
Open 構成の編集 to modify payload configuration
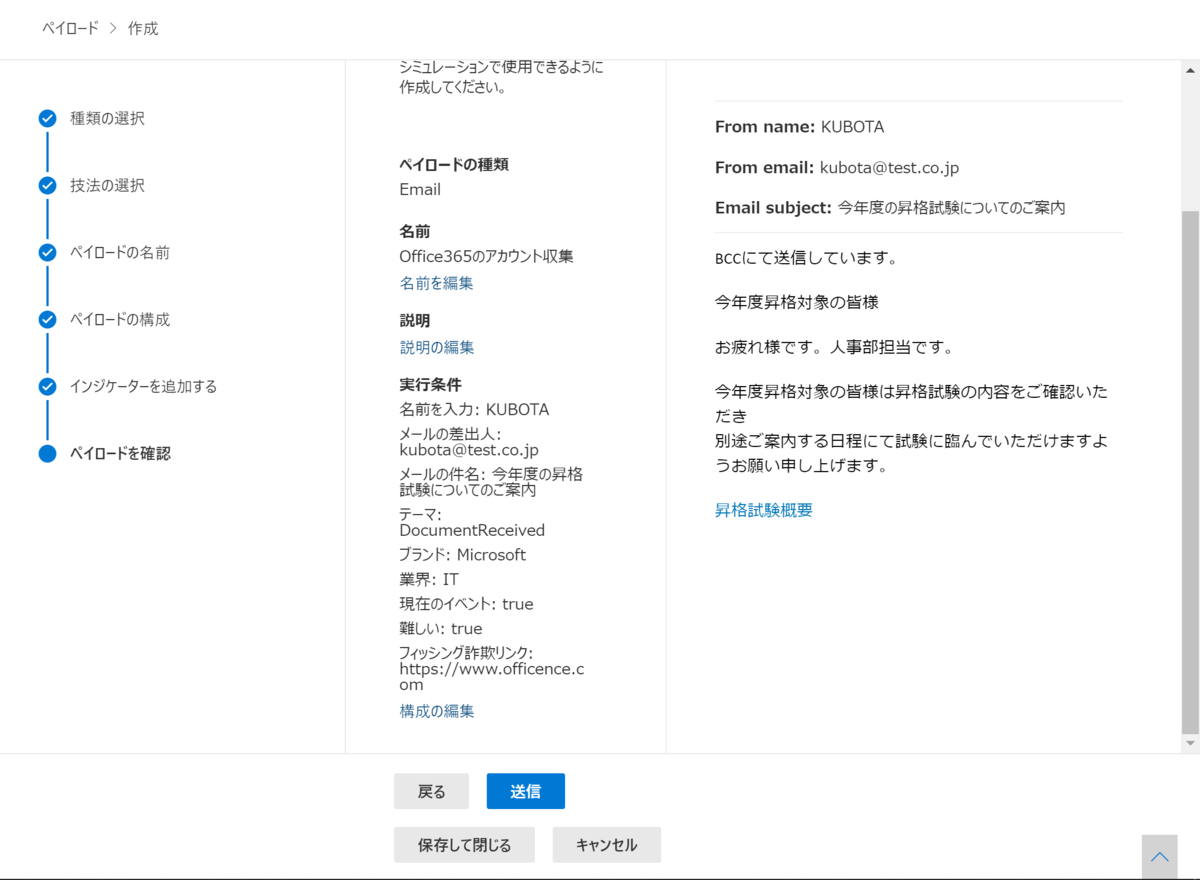(436, 711)
